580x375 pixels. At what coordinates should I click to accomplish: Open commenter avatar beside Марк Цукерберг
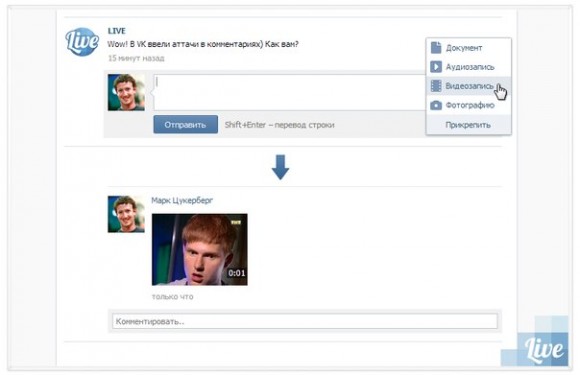[x=126, y=214]
